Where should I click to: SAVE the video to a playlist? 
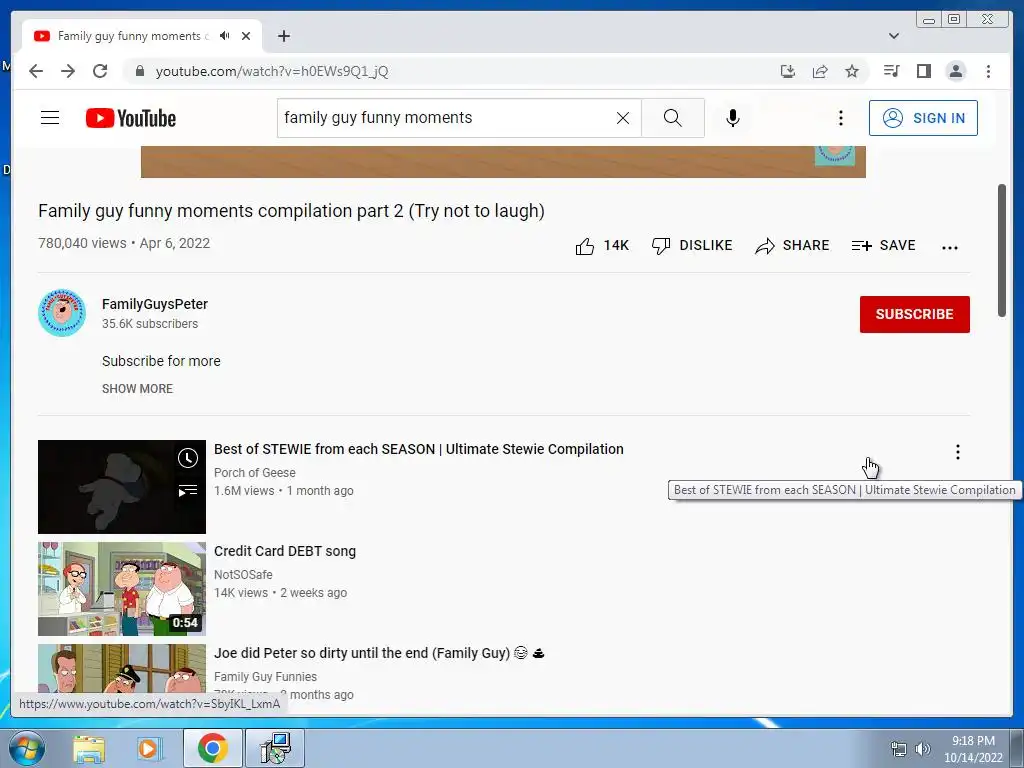click(x=884, y=246)
